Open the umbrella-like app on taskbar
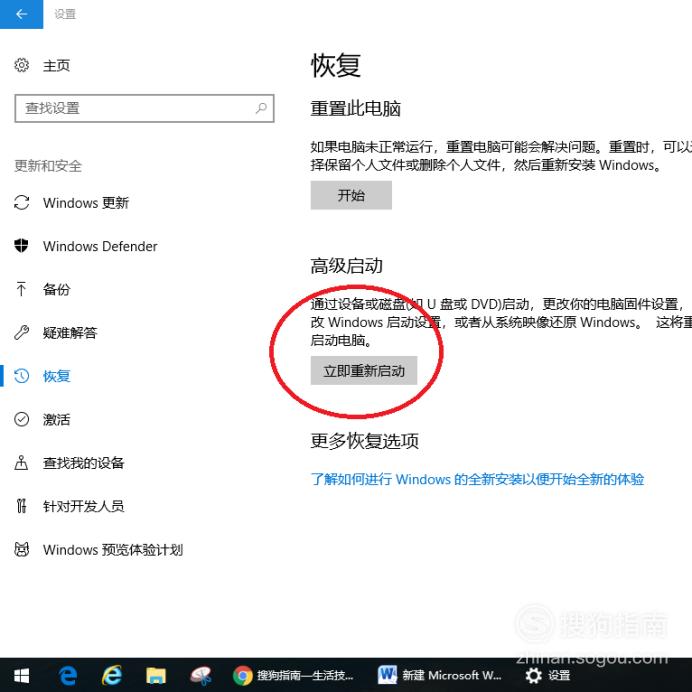The width and height of the screenshot is (692, 692). [200, 675]
